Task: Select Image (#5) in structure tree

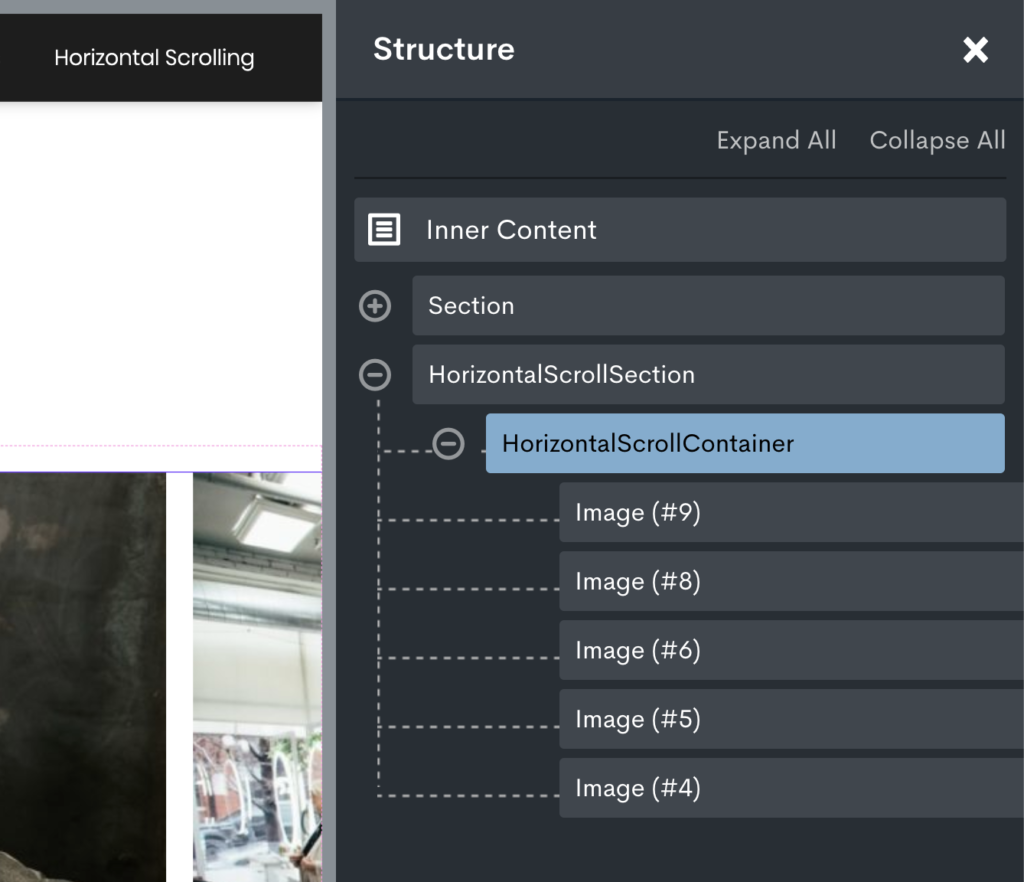Action: 792,719
